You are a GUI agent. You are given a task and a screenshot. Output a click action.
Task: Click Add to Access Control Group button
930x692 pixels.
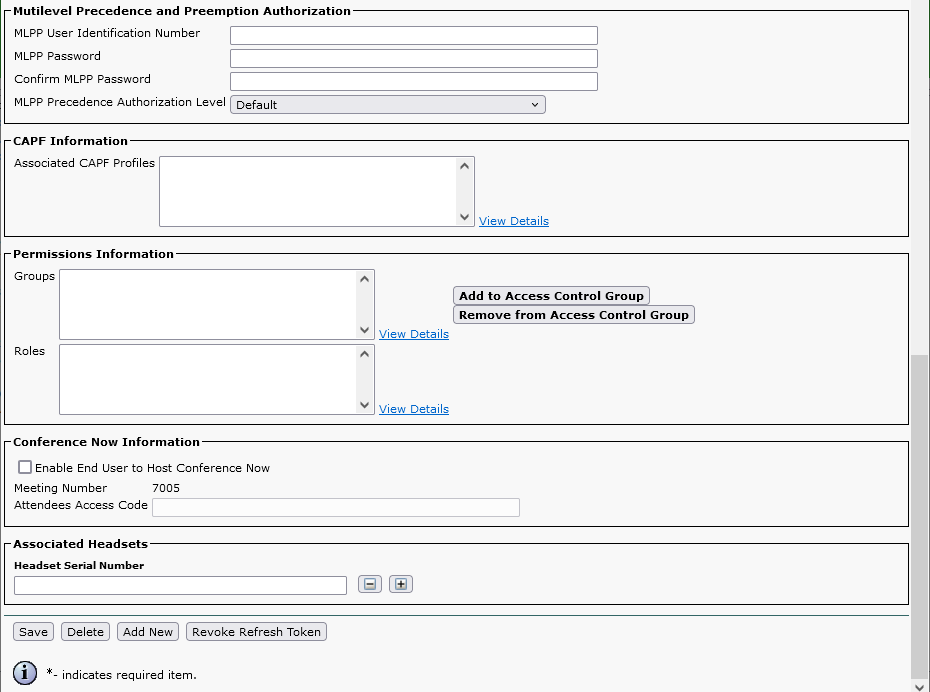coord(551,295)
